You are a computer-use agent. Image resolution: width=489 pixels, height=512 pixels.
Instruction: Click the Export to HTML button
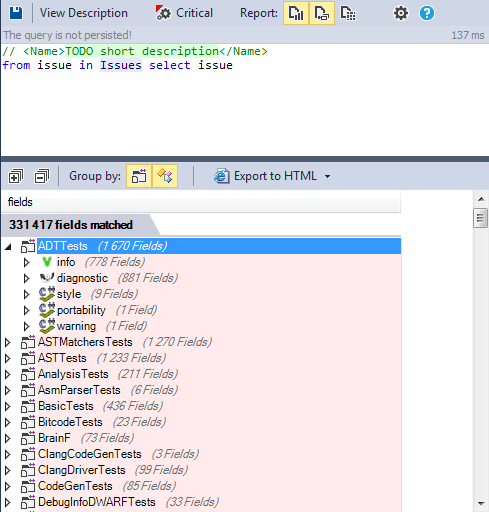[x=265, y=176]
